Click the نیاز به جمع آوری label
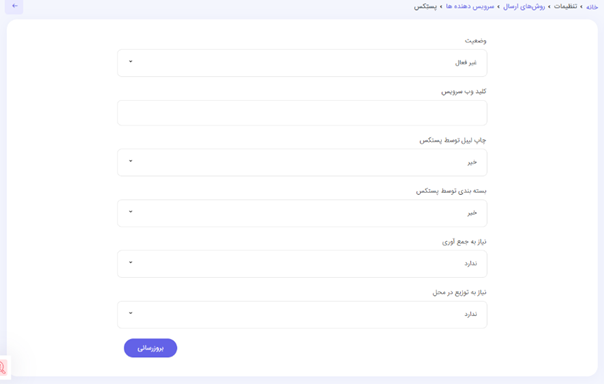This screenshot has height=384, width=604. 464,242
